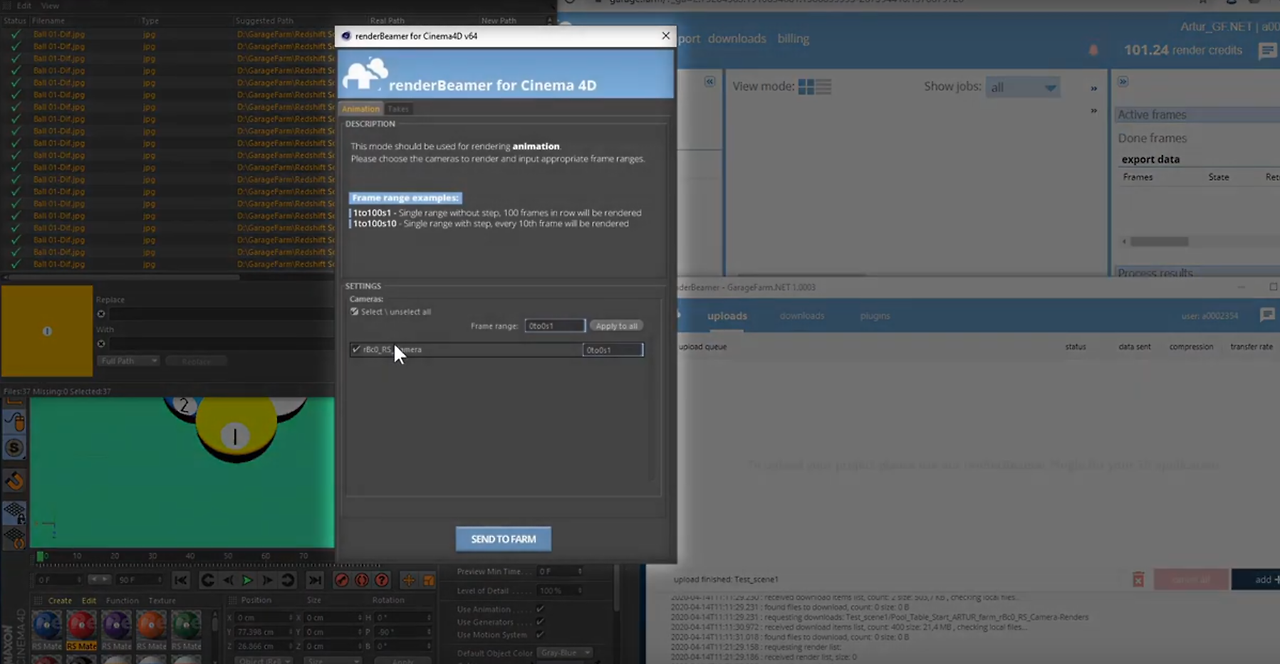Go to start of animation button
The width and height of the screenshot is (1280, 664).
click(181, 580)
